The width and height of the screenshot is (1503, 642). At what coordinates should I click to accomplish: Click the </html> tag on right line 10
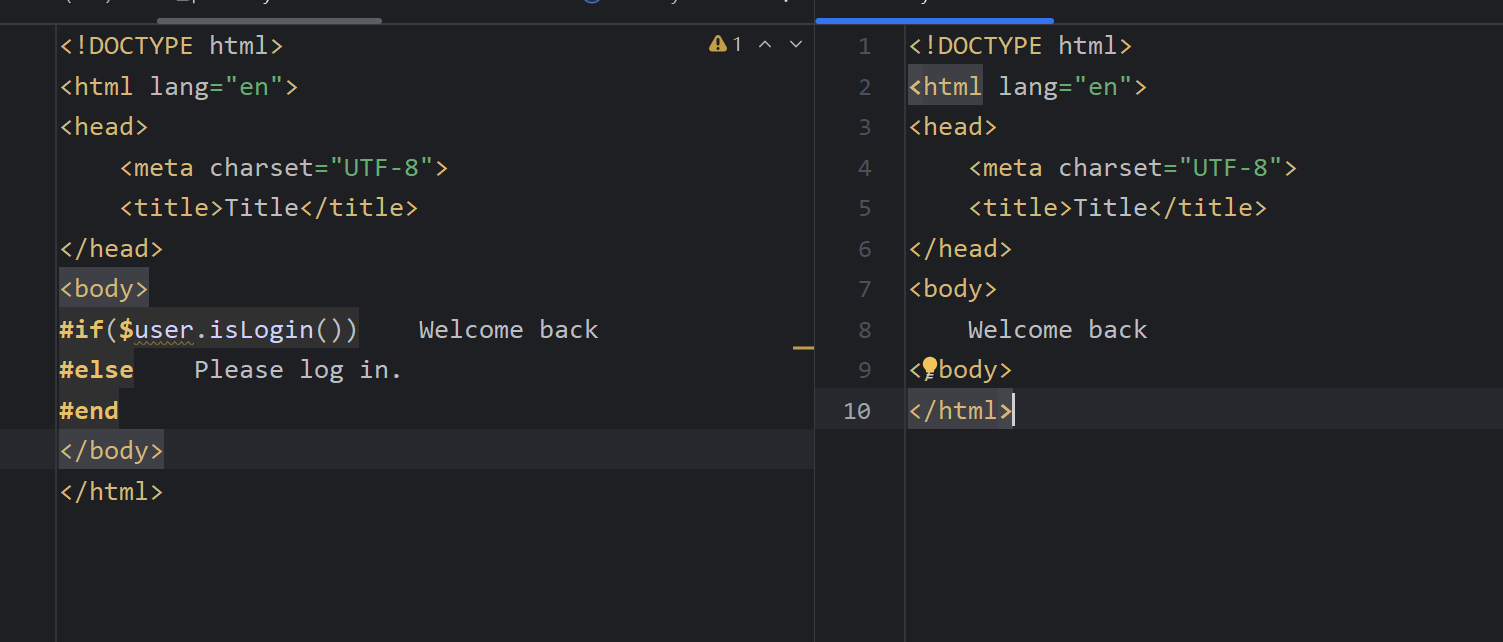[x=960, y=410]
